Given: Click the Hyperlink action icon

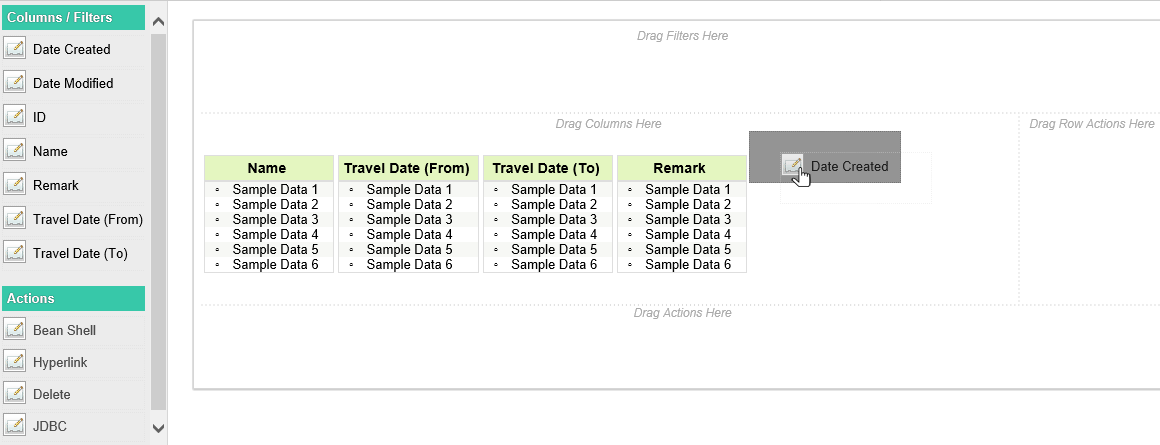Looking at the screenshot, I should pos(15,362).
